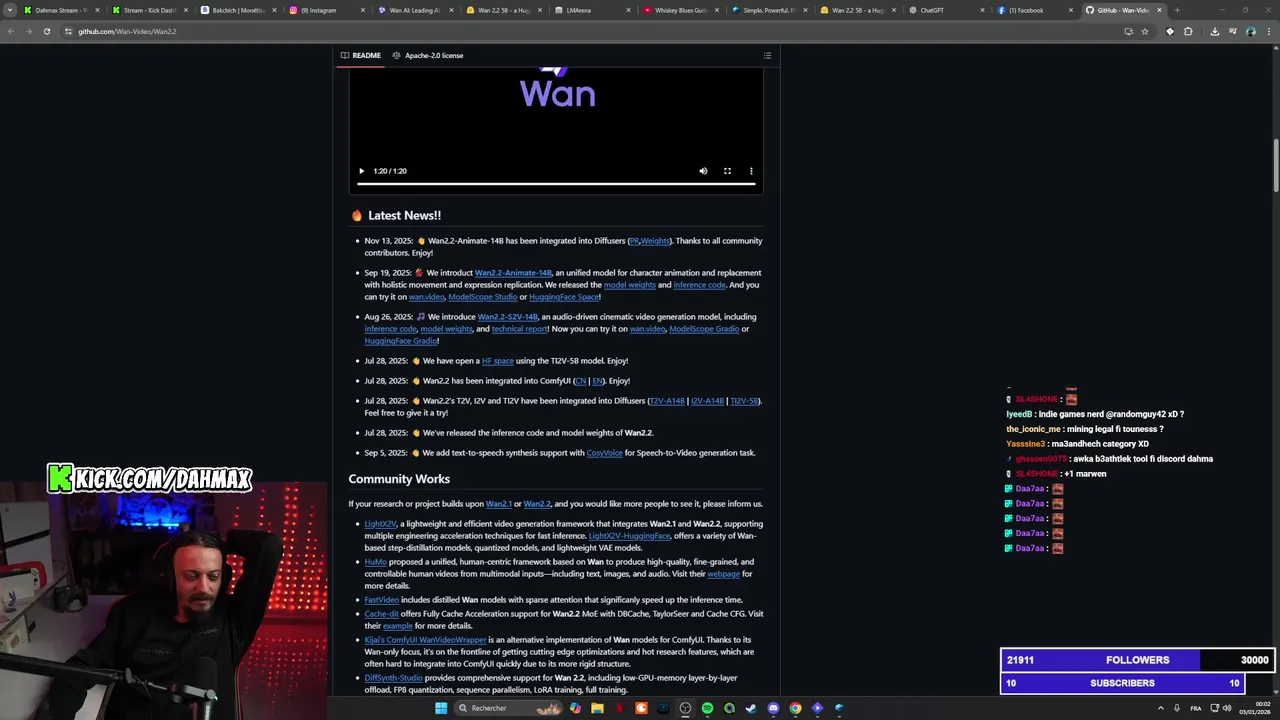Mute the Wan video audio

703,171
